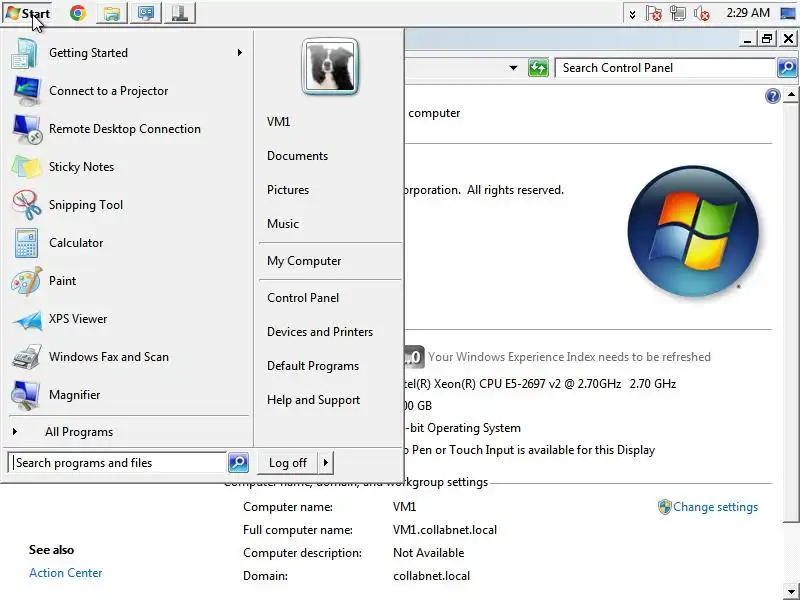The image size is (800, 600).
Task: Show hidden tray icons chevron
Action: point(632,14)
